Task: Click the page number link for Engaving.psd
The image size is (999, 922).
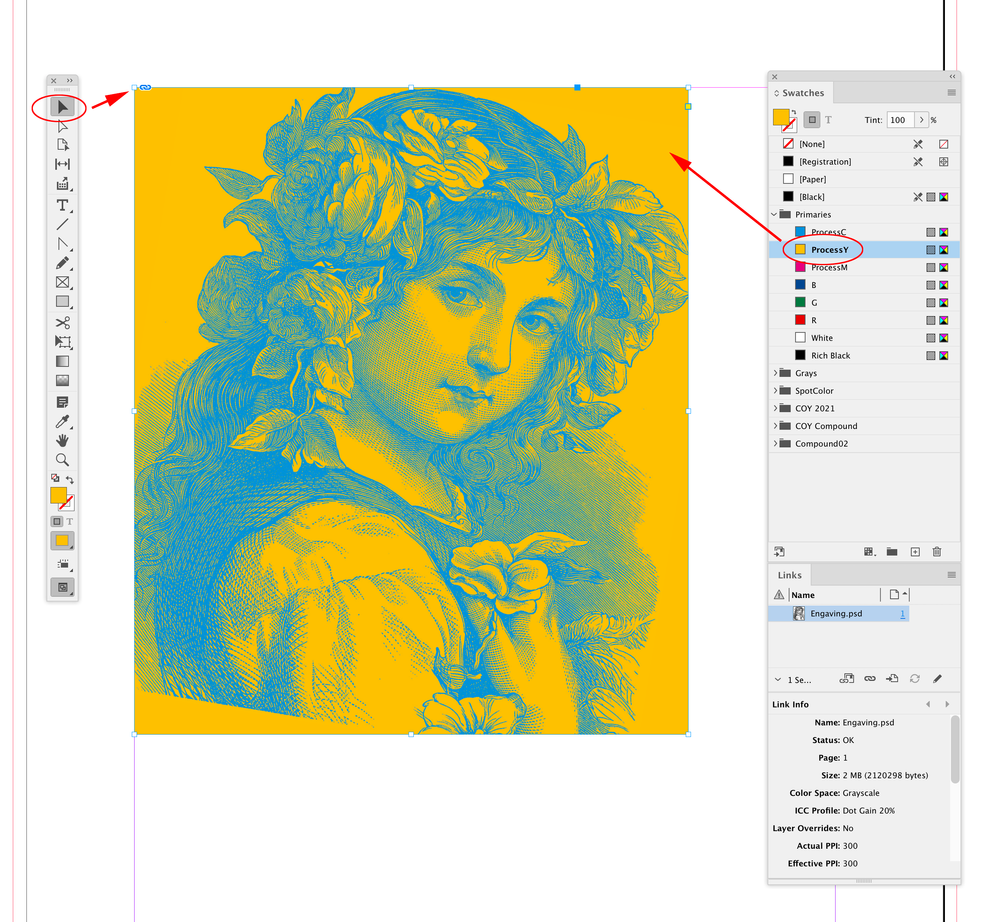Action: point(903,613)
